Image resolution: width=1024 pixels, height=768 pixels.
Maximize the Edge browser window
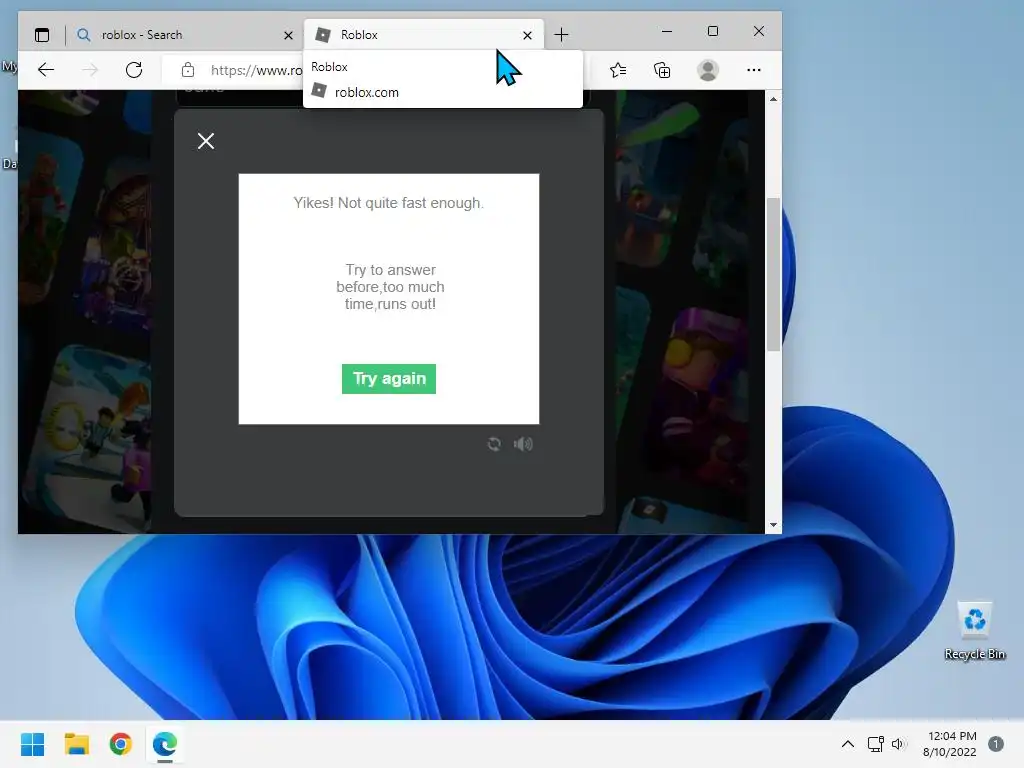[712, 31]
